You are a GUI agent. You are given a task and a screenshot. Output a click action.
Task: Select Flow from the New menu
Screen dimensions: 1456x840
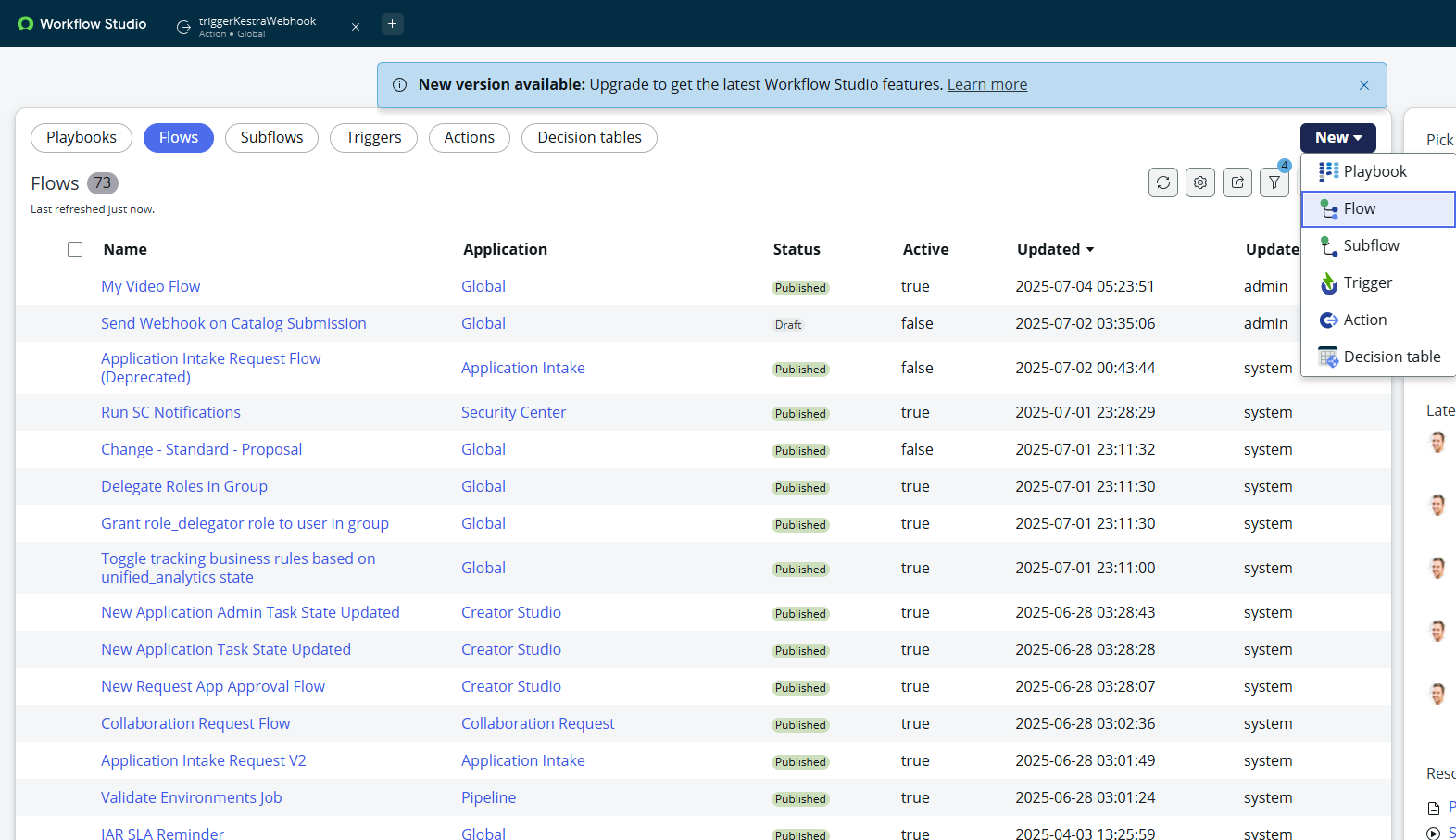1359,208
